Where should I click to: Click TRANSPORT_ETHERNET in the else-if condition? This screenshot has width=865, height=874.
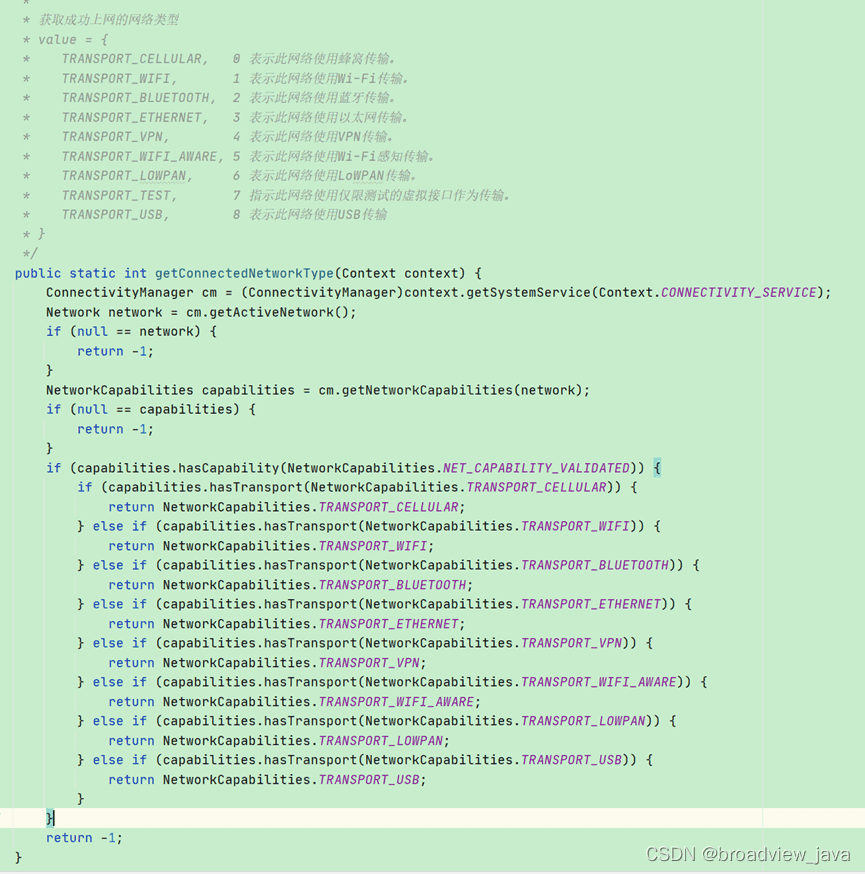point(591,604)
